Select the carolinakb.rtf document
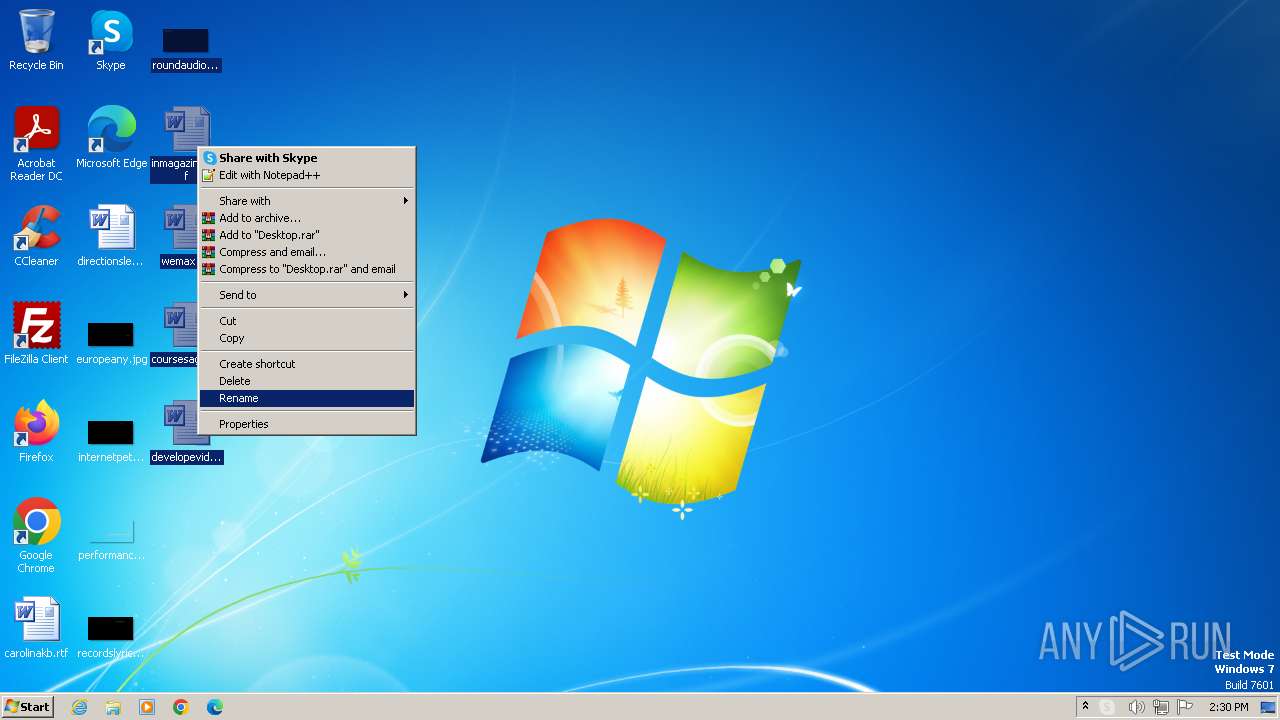 36,628
